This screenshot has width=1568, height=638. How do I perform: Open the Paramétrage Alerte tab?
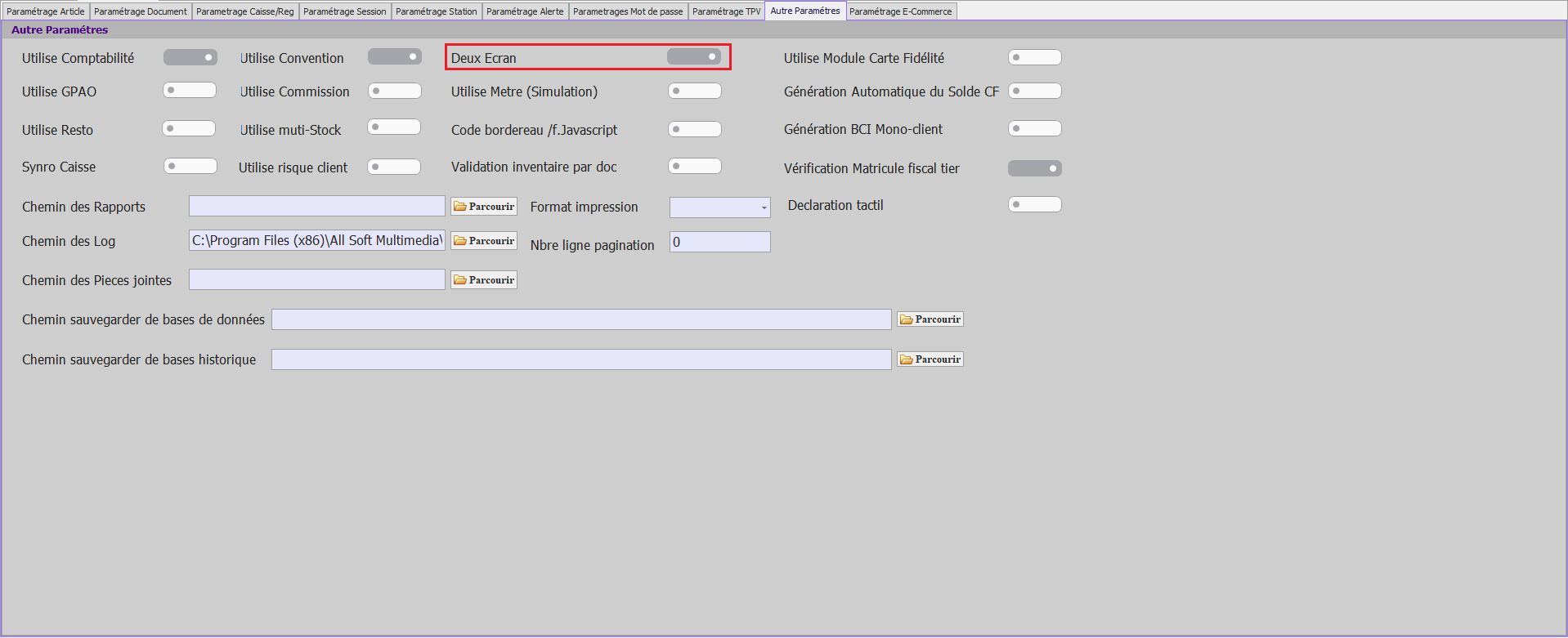point(525,11)
